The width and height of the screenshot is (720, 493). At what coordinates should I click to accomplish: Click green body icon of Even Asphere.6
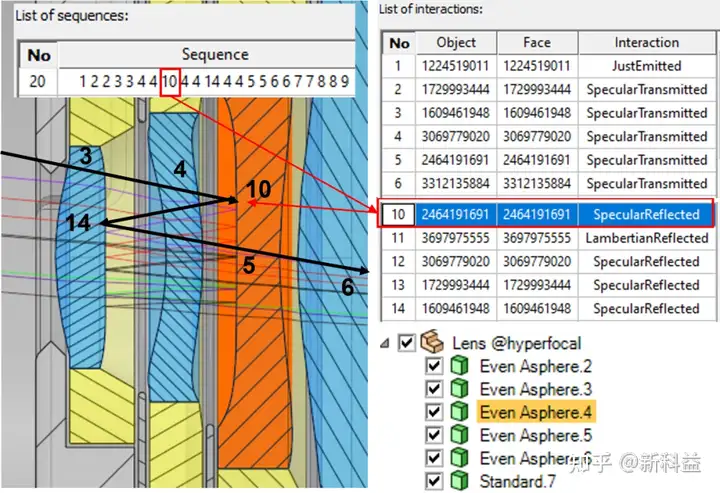click(x=459, y=457)
